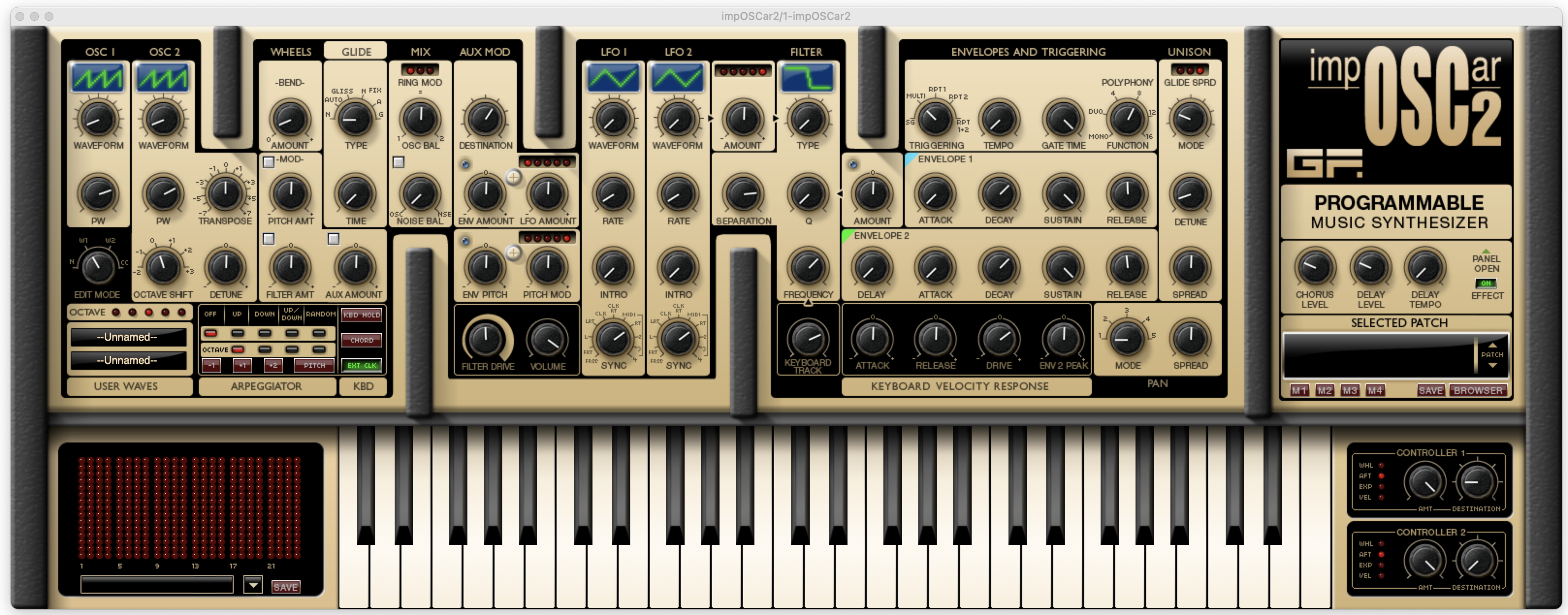Click the OSC 1 sawtooth waveform display
Screen dimensions: 1568x615
coord(97,78)
